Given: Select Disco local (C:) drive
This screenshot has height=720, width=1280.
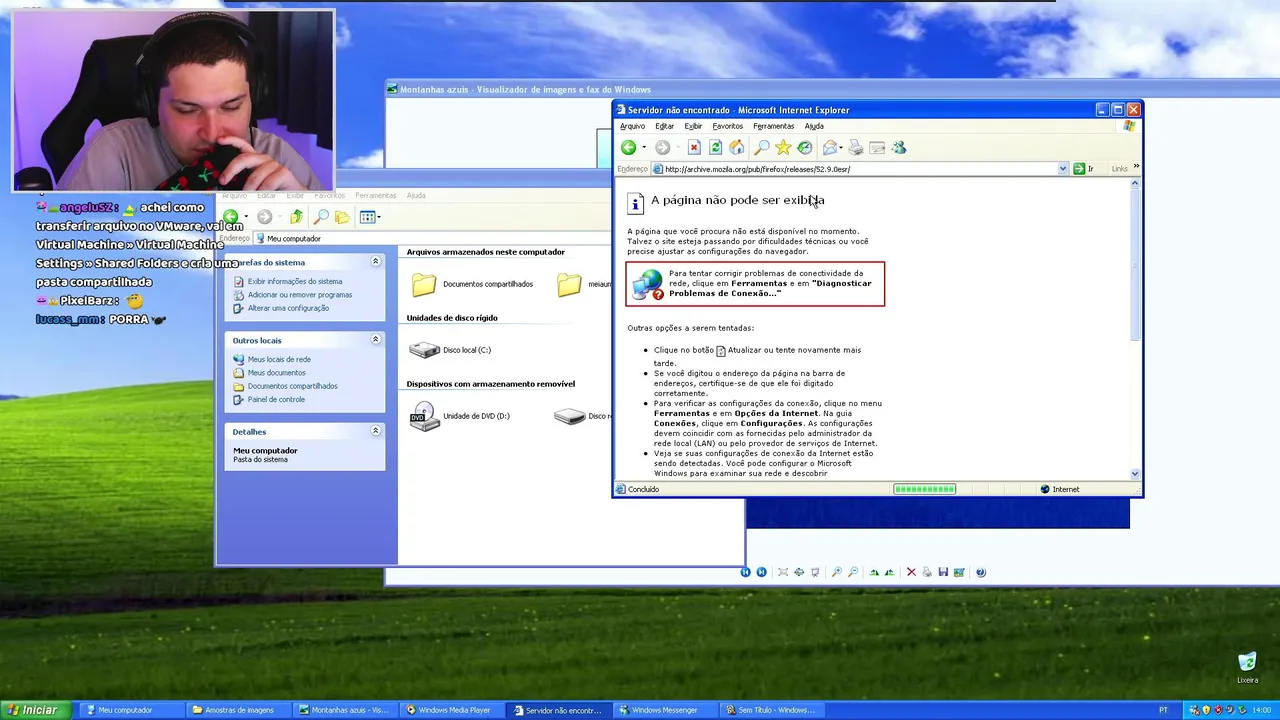Looking at the screenshot, I should tap(450, 350).
